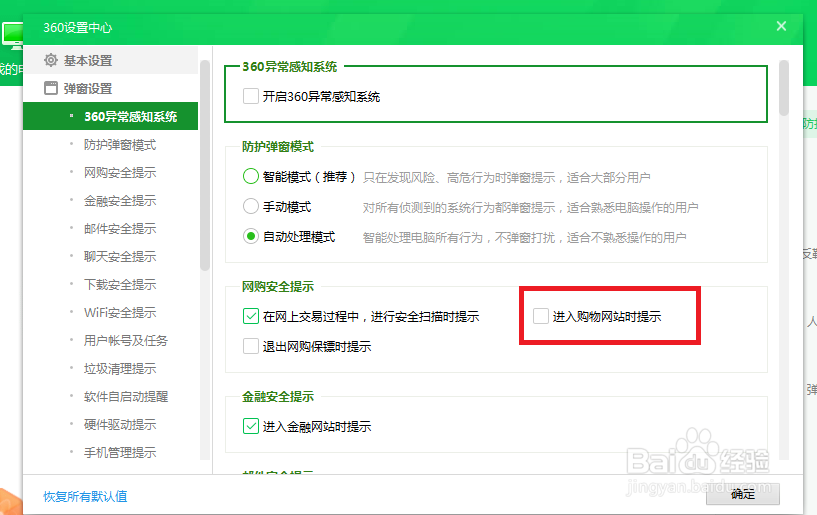The height and width of the screenshot is (515, 817).
Task: Click 恢复所有默认值 link
Action: (85, 496)
